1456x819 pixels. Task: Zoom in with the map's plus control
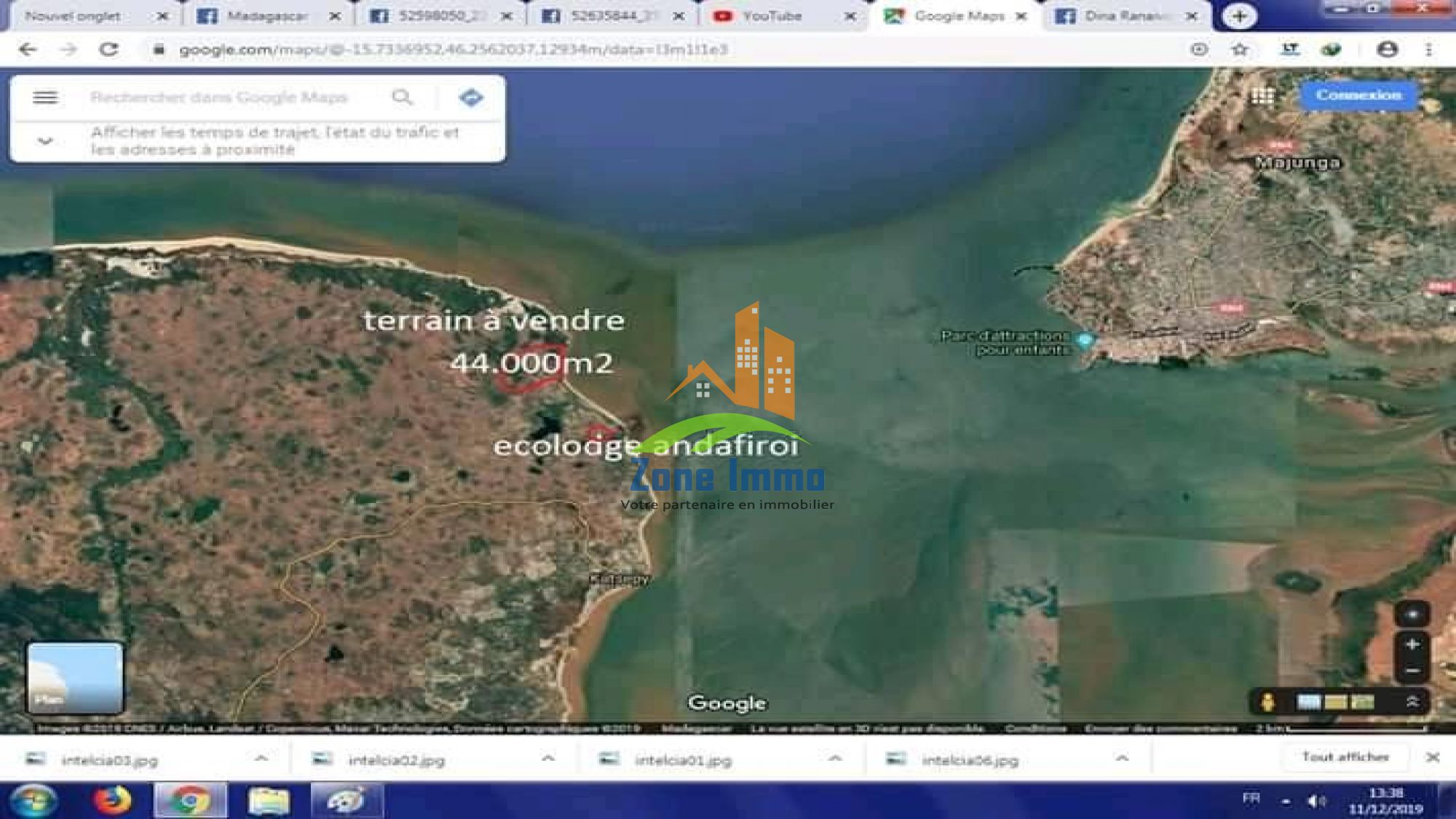click(1413, 644)
